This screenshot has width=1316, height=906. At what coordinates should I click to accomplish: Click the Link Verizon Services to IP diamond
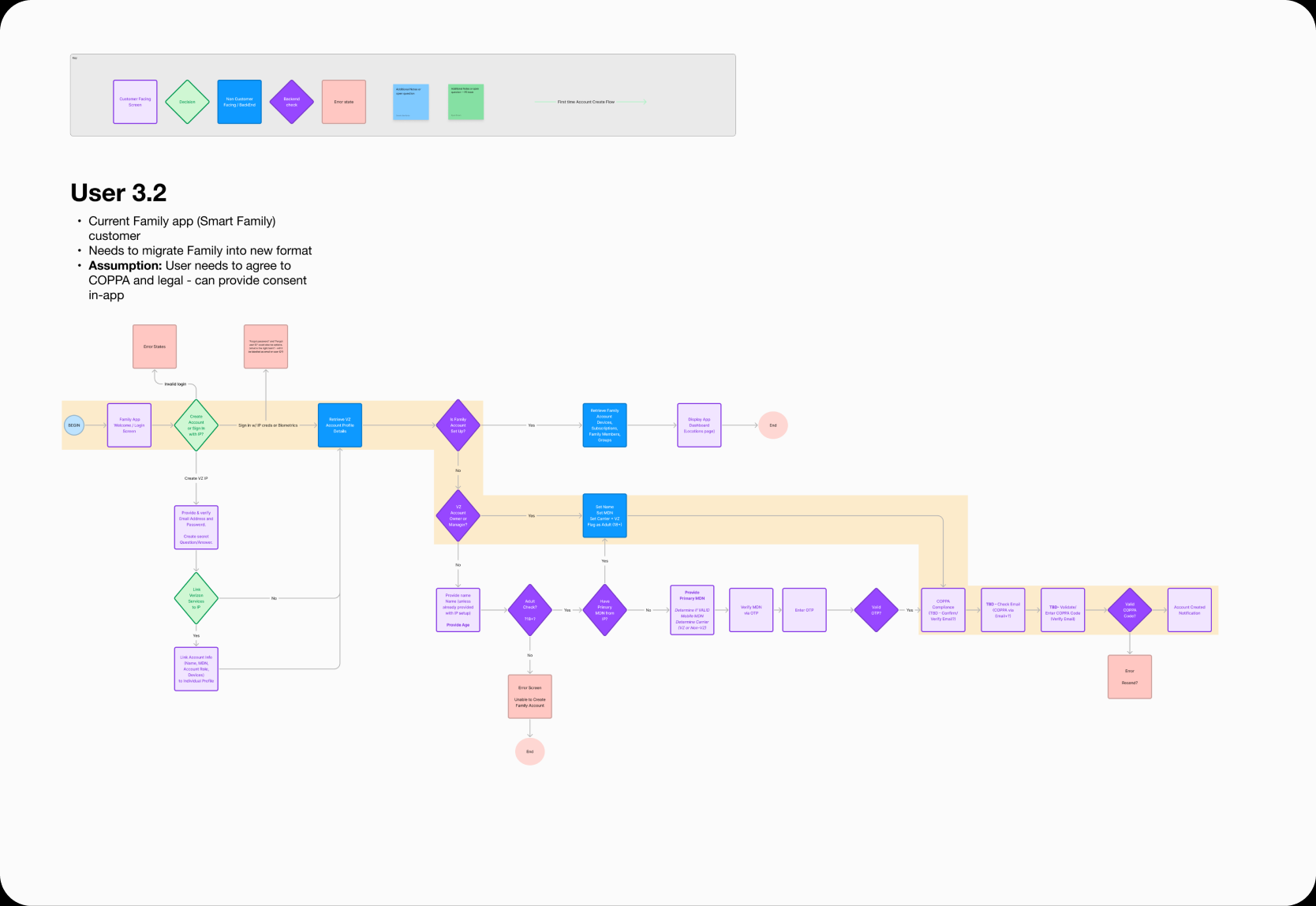click(196, 598)
